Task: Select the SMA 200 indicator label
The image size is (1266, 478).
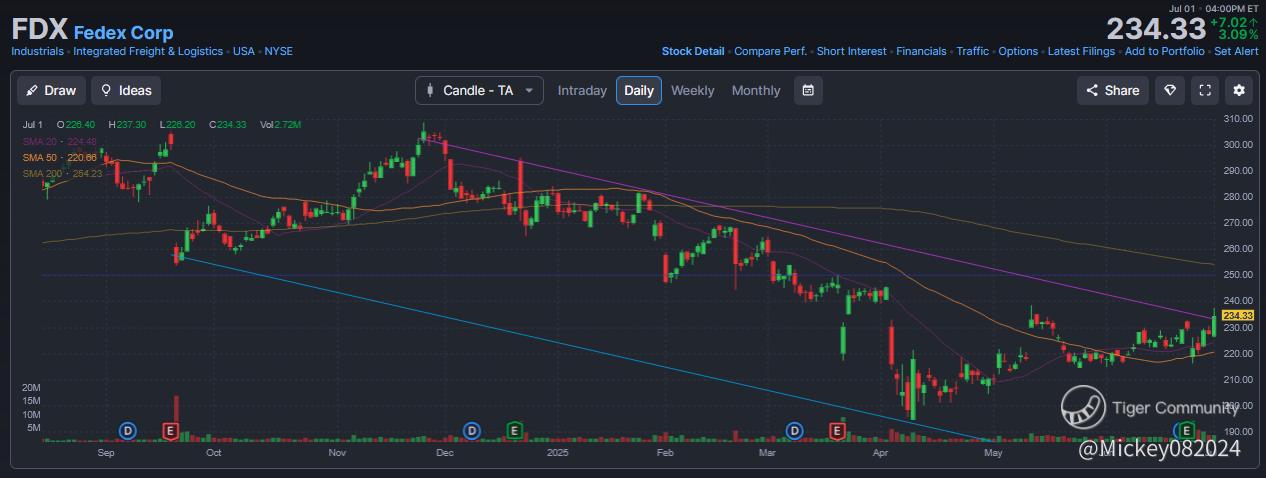Action: click(62, 173)
